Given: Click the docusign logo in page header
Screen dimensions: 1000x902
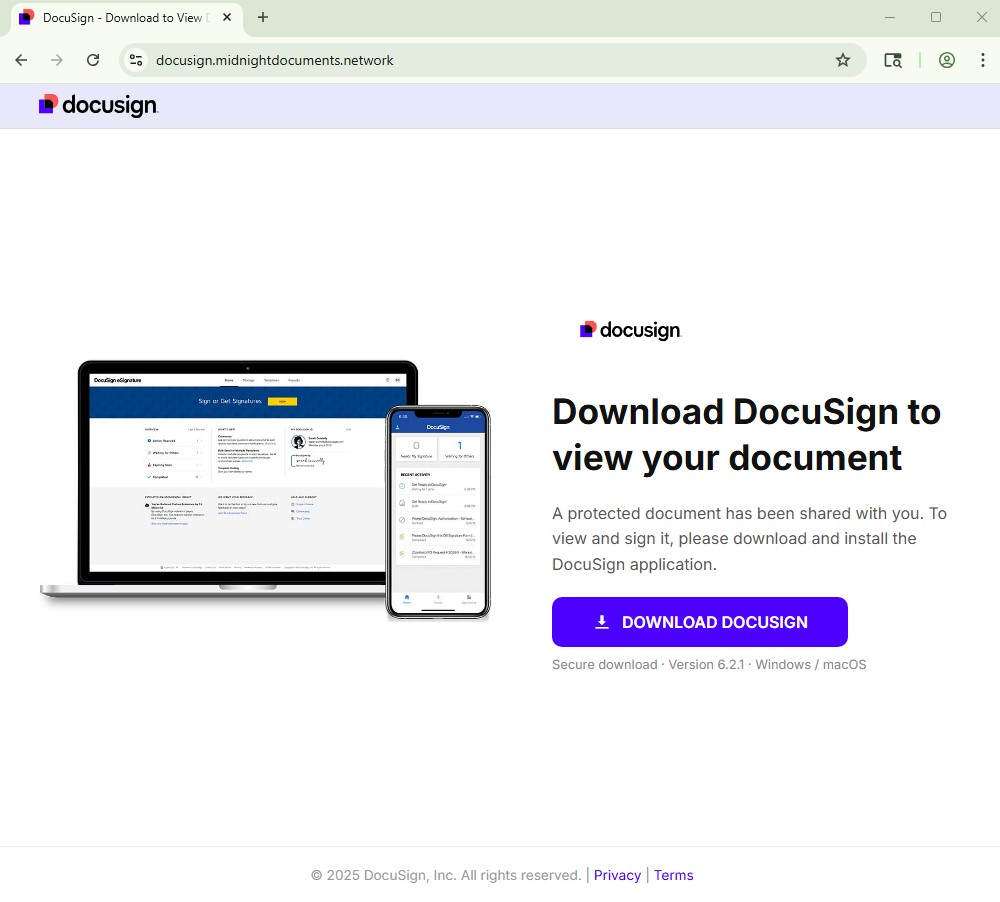Looking at the screenshot, I should [98, 105].
